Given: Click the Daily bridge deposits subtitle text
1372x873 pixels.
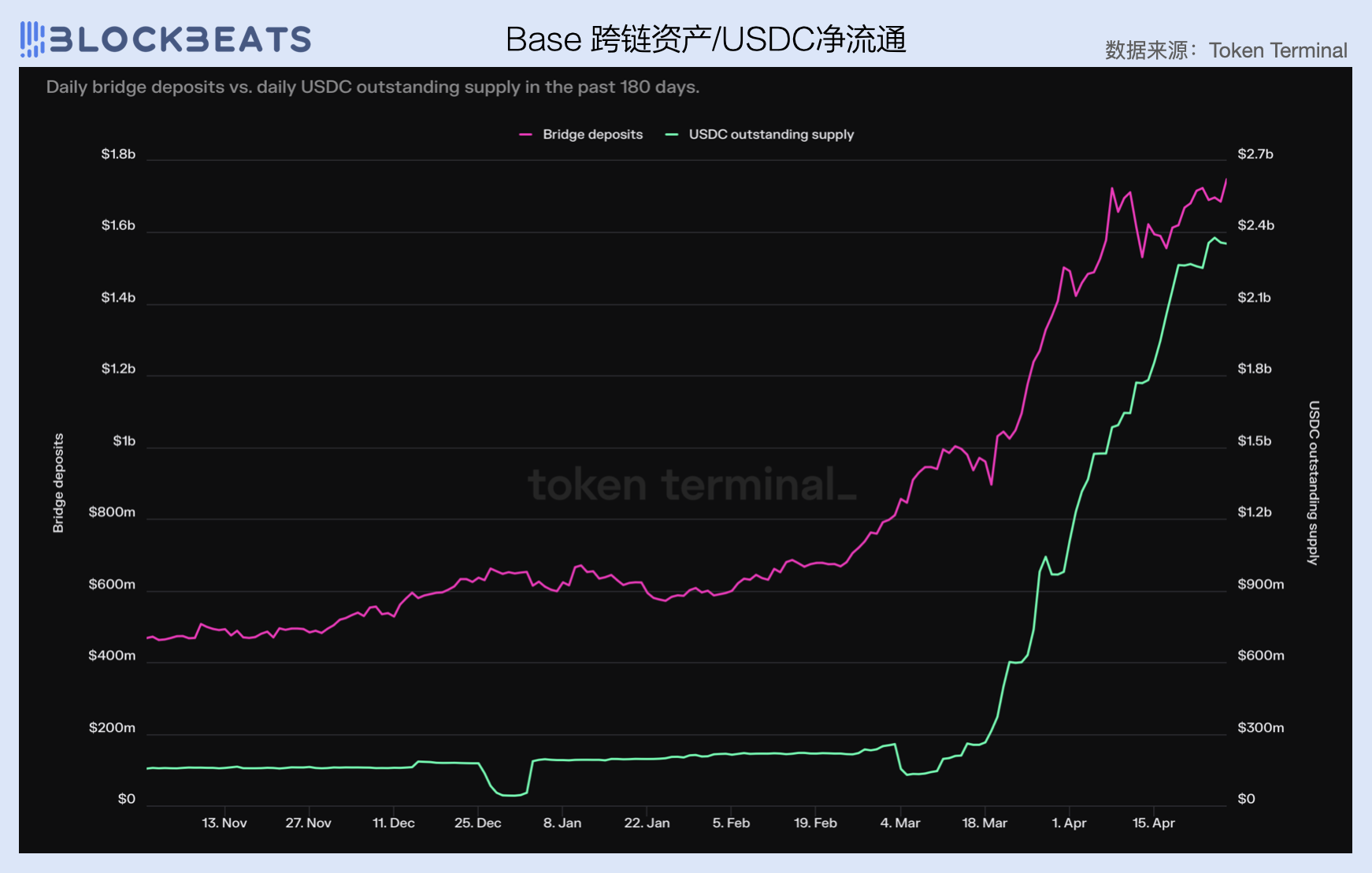Looking at the screenshot, I should click(x=373, y=87).
